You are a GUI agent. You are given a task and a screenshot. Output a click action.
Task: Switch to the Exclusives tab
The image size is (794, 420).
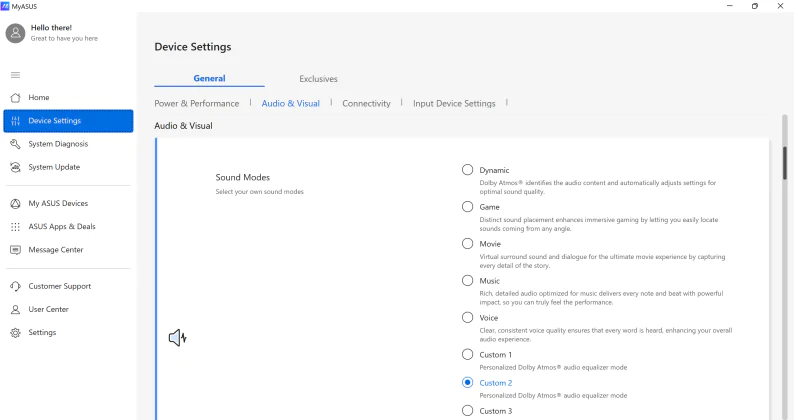318,79
